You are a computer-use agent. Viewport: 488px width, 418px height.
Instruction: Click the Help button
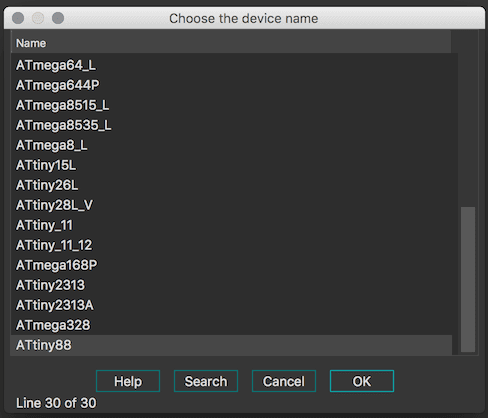coord(128,381)
